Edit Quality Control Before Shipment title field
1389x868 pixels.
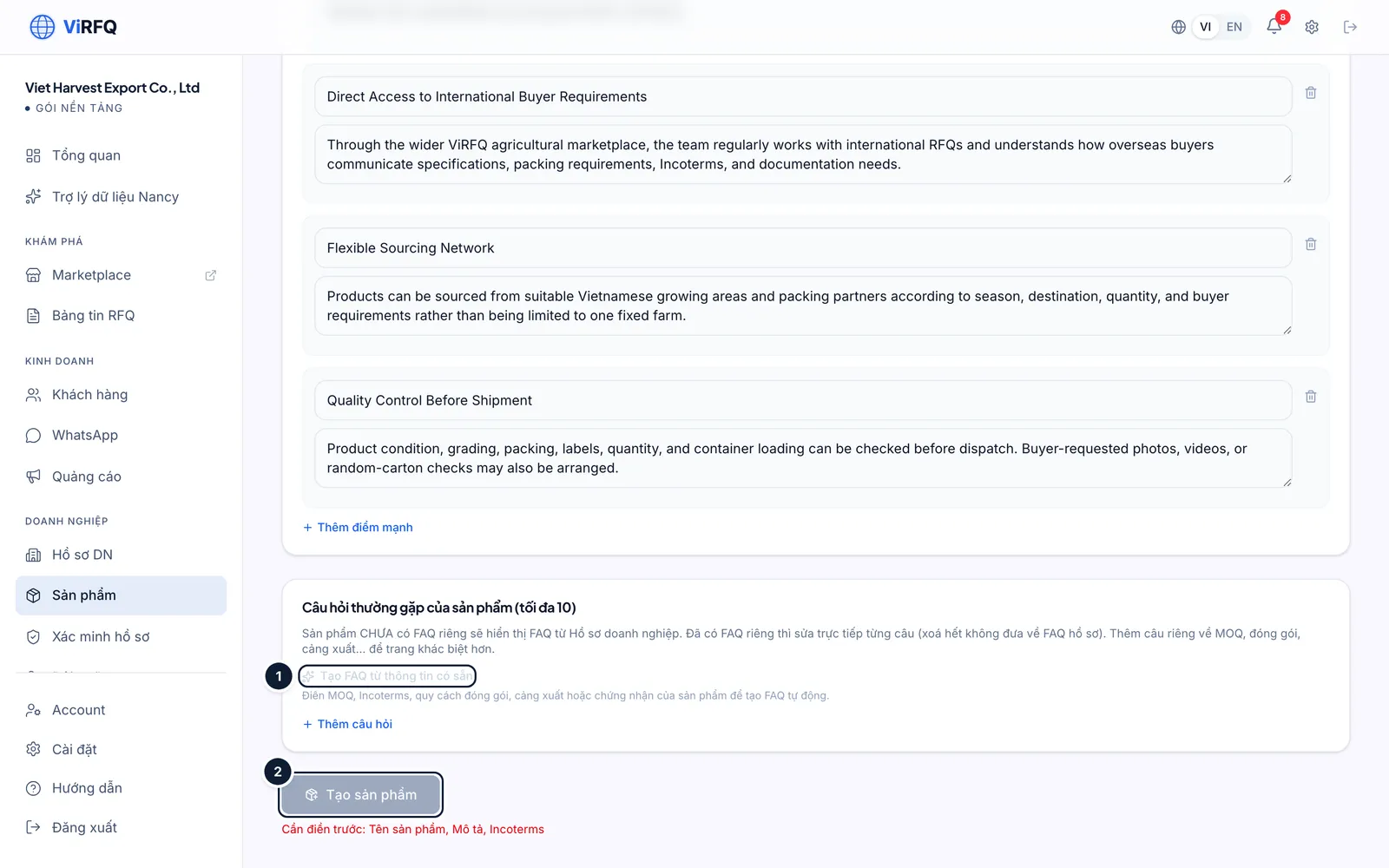point(803,400)
